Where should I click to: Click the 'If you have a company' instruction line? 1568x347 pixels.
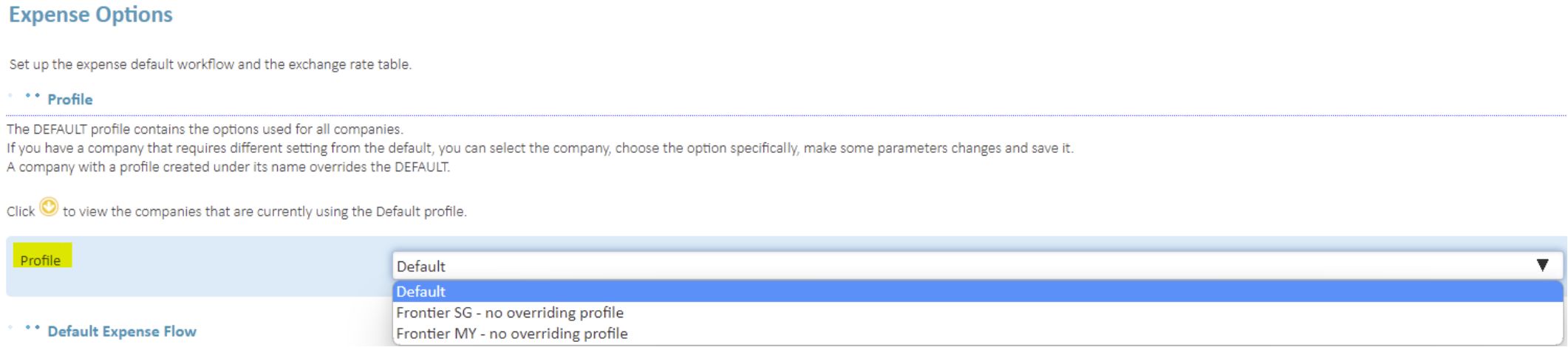click(539, 148)
